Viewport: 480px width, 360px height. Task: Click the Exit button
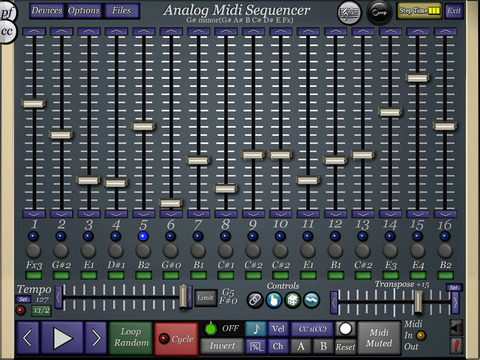[454, 11]
